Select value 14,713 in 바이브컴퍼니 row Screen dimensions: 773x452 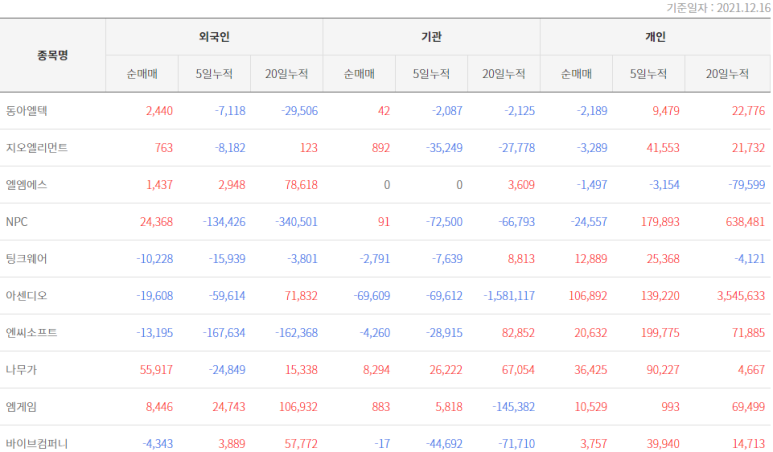[x=748, y=444]
